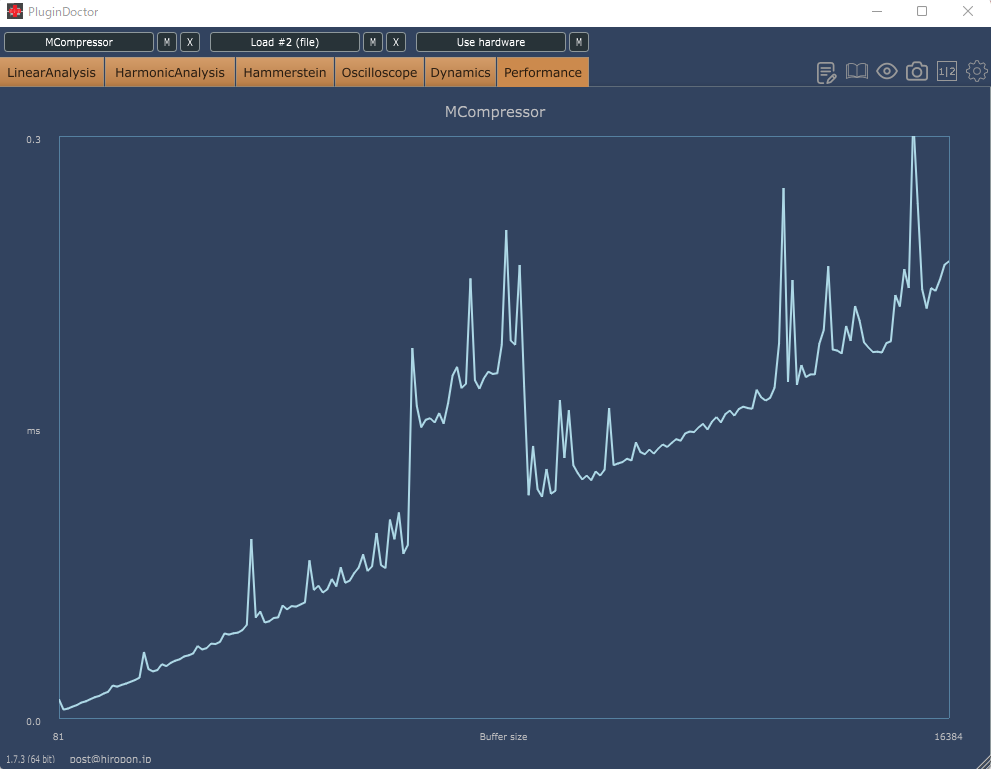Click the post@hiropon.jp email link

[111, 759]
